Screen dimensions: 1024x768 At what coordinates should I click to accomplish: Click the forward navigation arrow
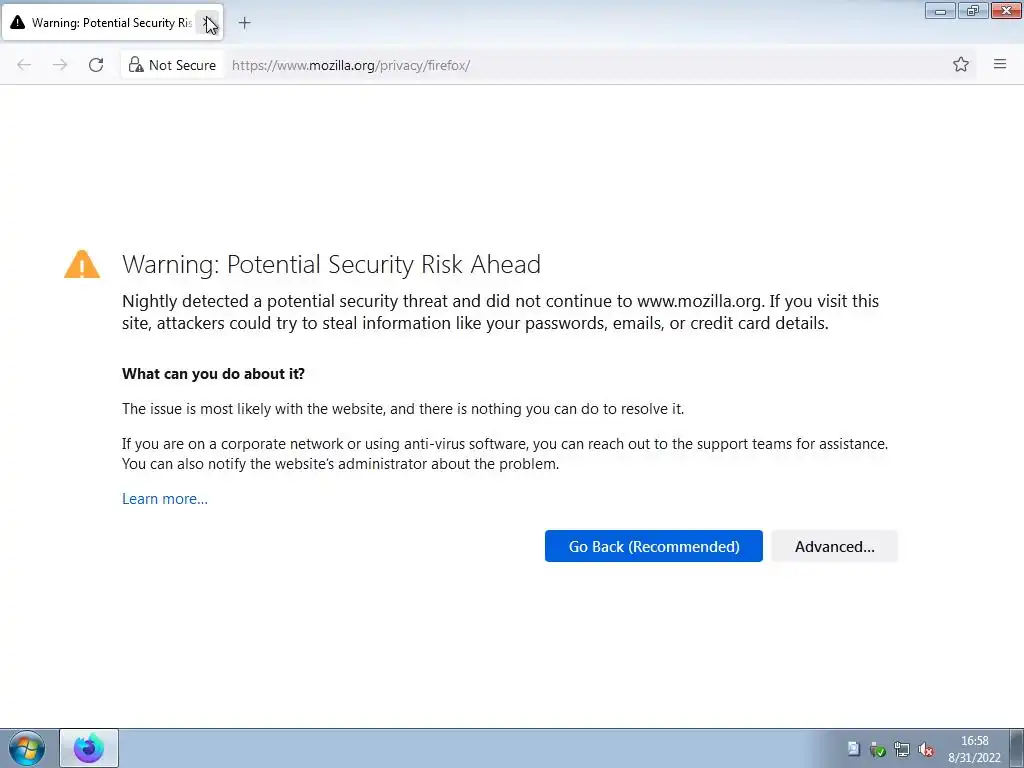tap(60, 65)
